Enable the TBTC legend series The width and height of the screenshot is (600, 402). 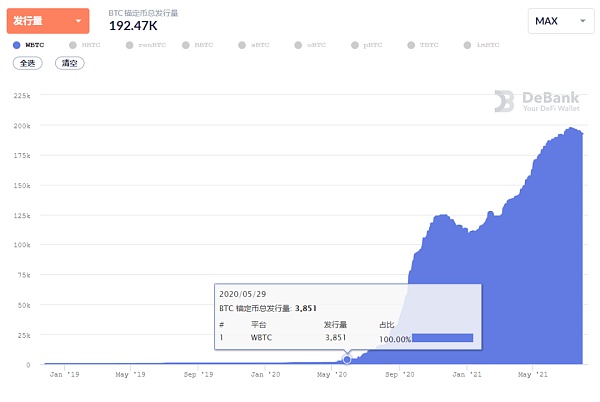428,45
